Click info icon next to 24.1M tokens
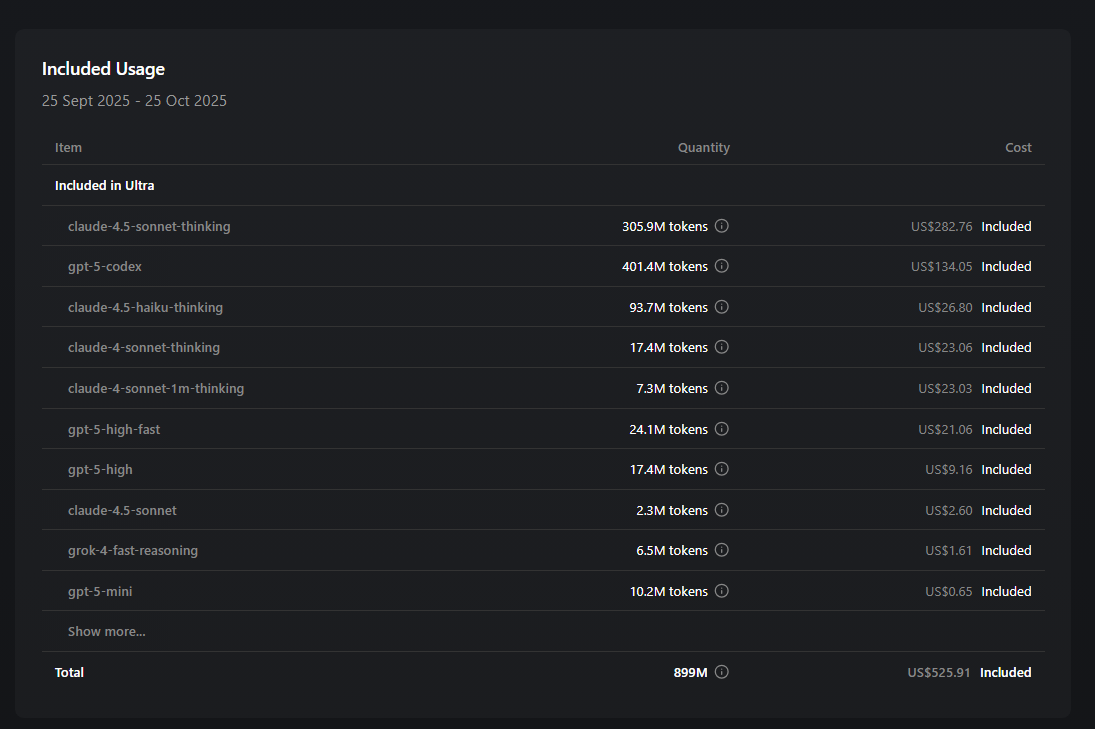1095x729 pixels. pos(722,429)
